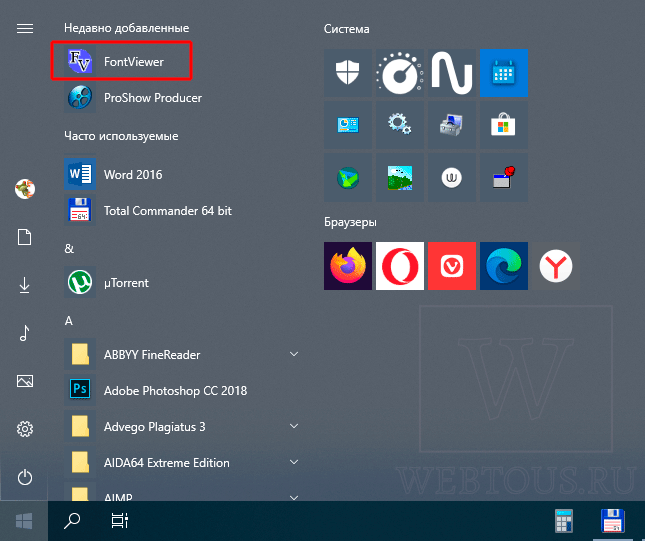This screenshot has height=541, width=645.
Task: Open Pictures from the left rail
Action: point(25,381)
